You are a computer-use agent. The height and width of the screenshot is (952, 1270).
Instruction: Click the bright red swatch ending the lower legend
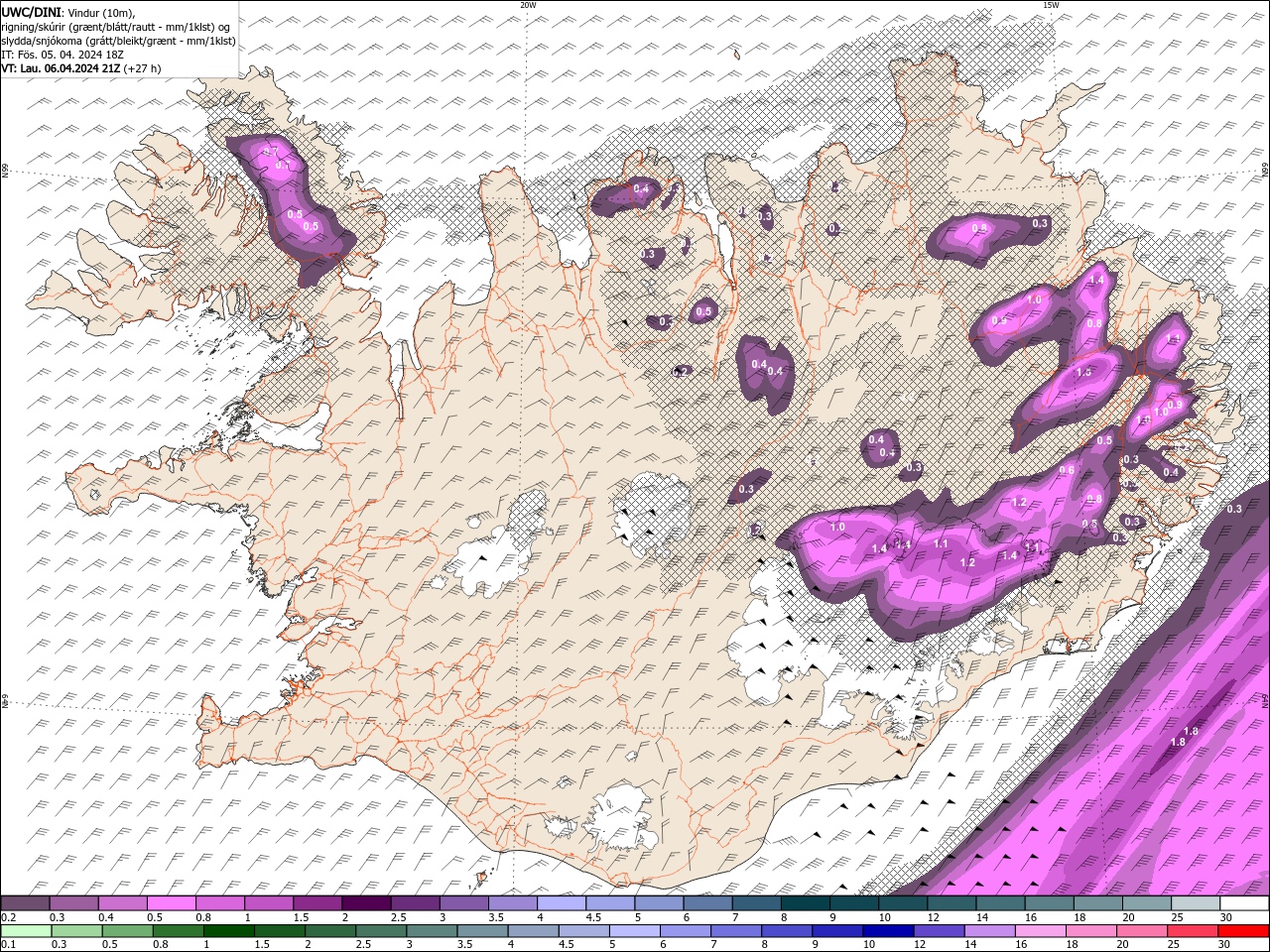tap(1243, 930)
